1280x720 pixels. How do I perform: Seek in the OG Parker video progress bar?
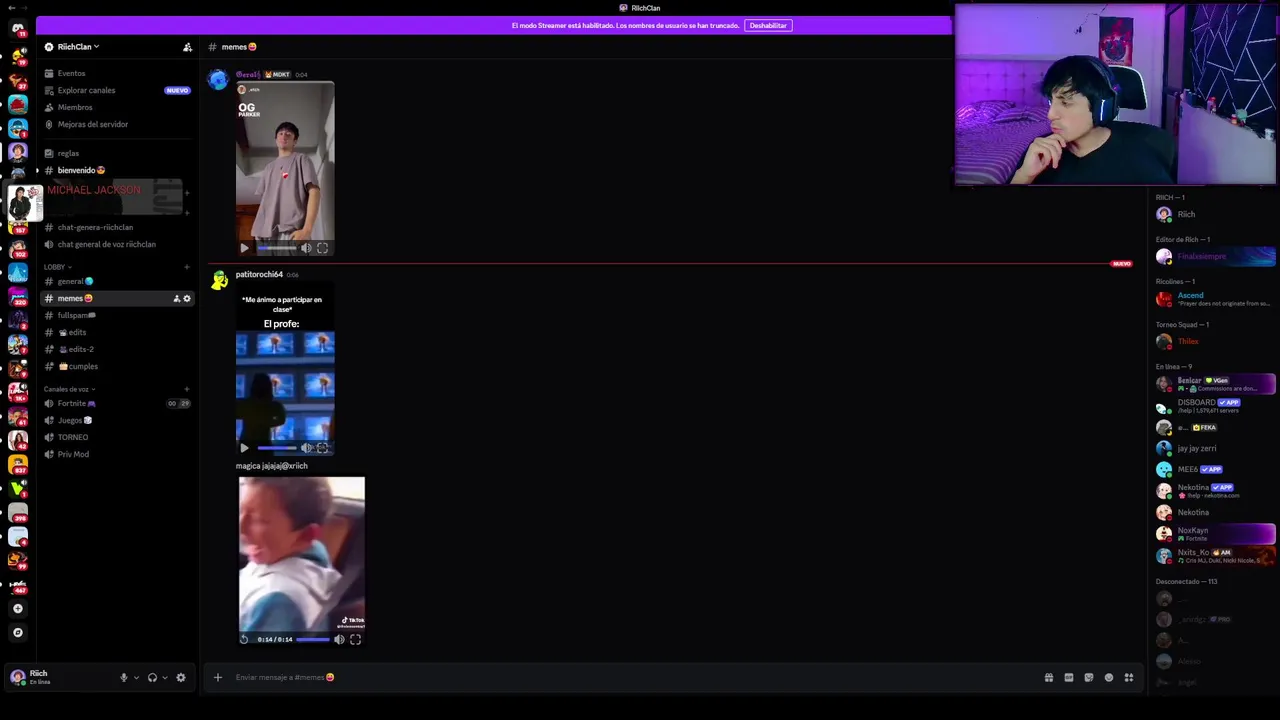click(276, 248)
